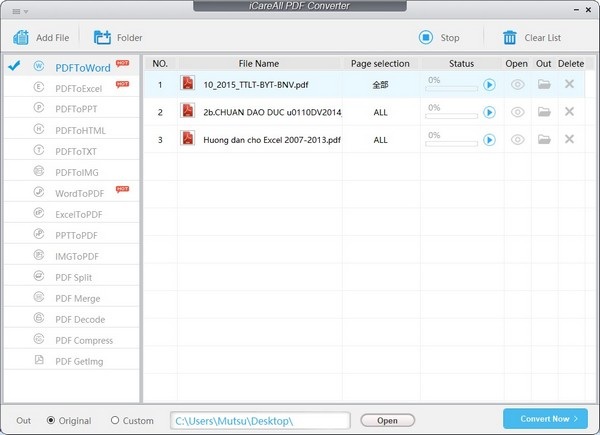Image resolution: width=600 pixels, height=435 pixels.
Task: Click progress bar of 2b.CHUAN DAO DUC row
Action: point(452,116)
